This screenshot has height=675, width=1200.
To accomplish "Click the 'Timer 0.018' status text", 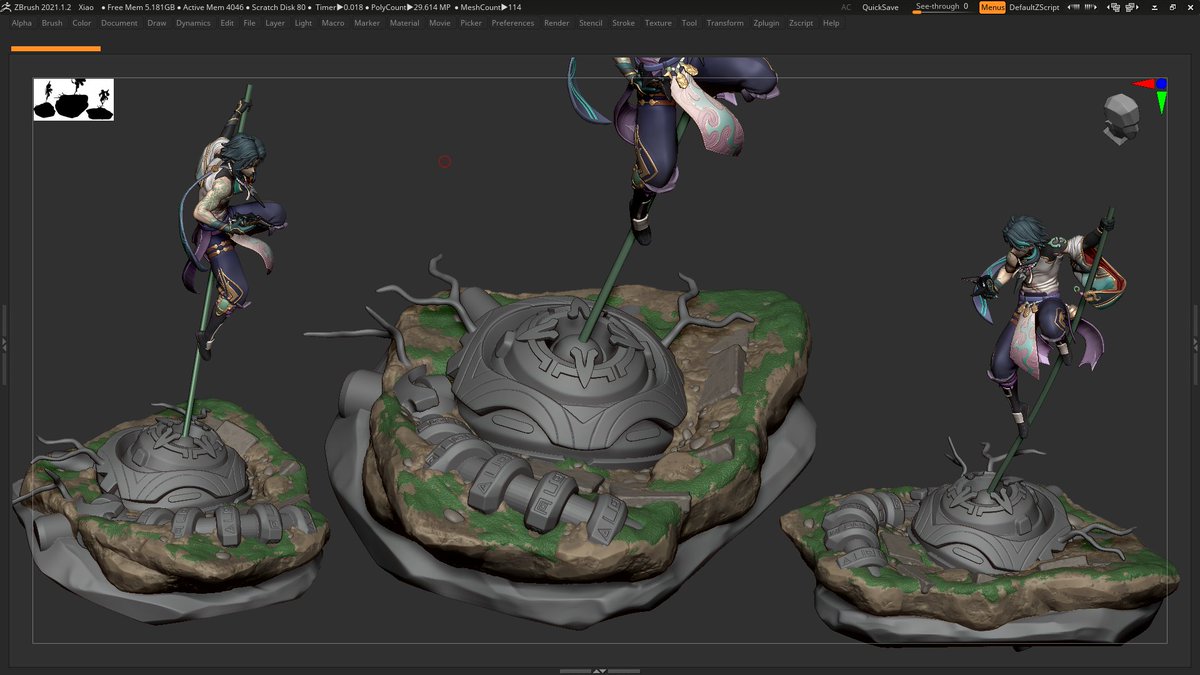I will pyautogui.click(x=339, y=7).
